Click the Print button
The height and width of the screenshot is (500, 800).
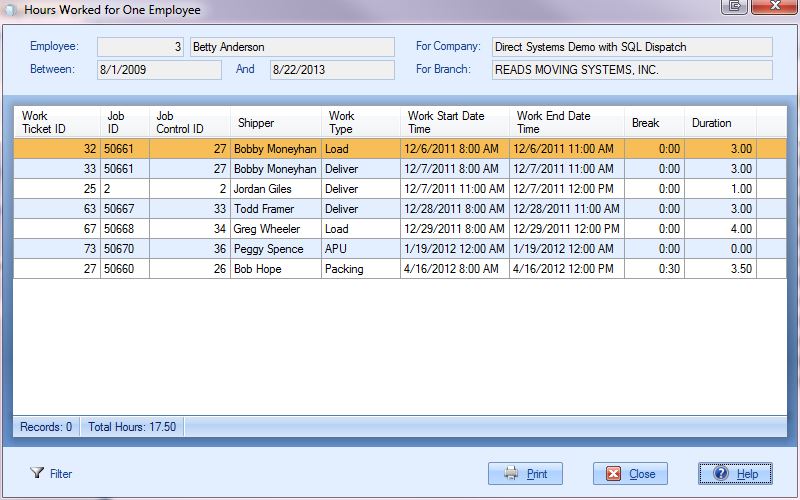click(x=525, y=474)
